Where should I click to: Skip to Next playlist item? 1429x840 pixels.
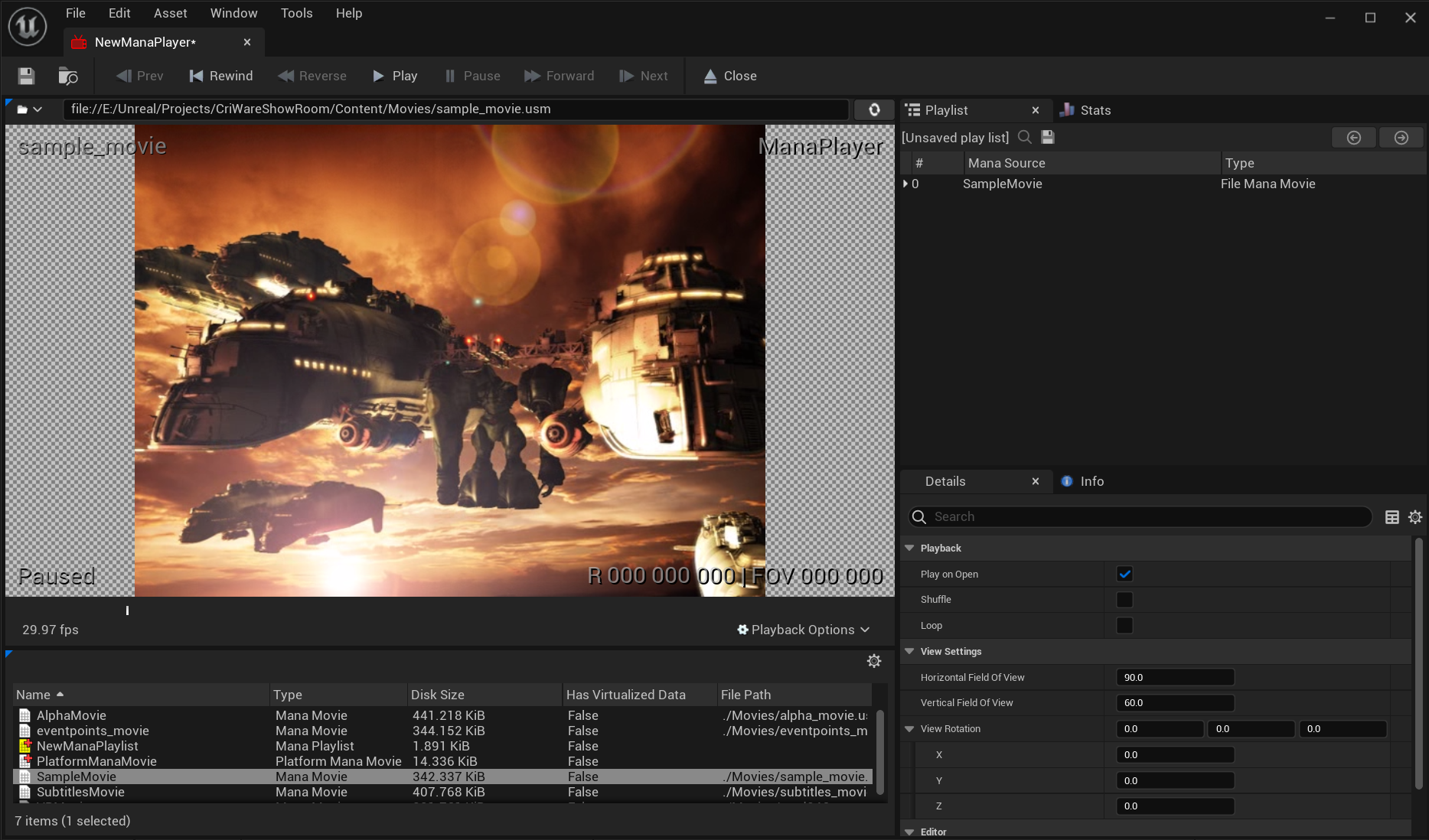point(643,76)
